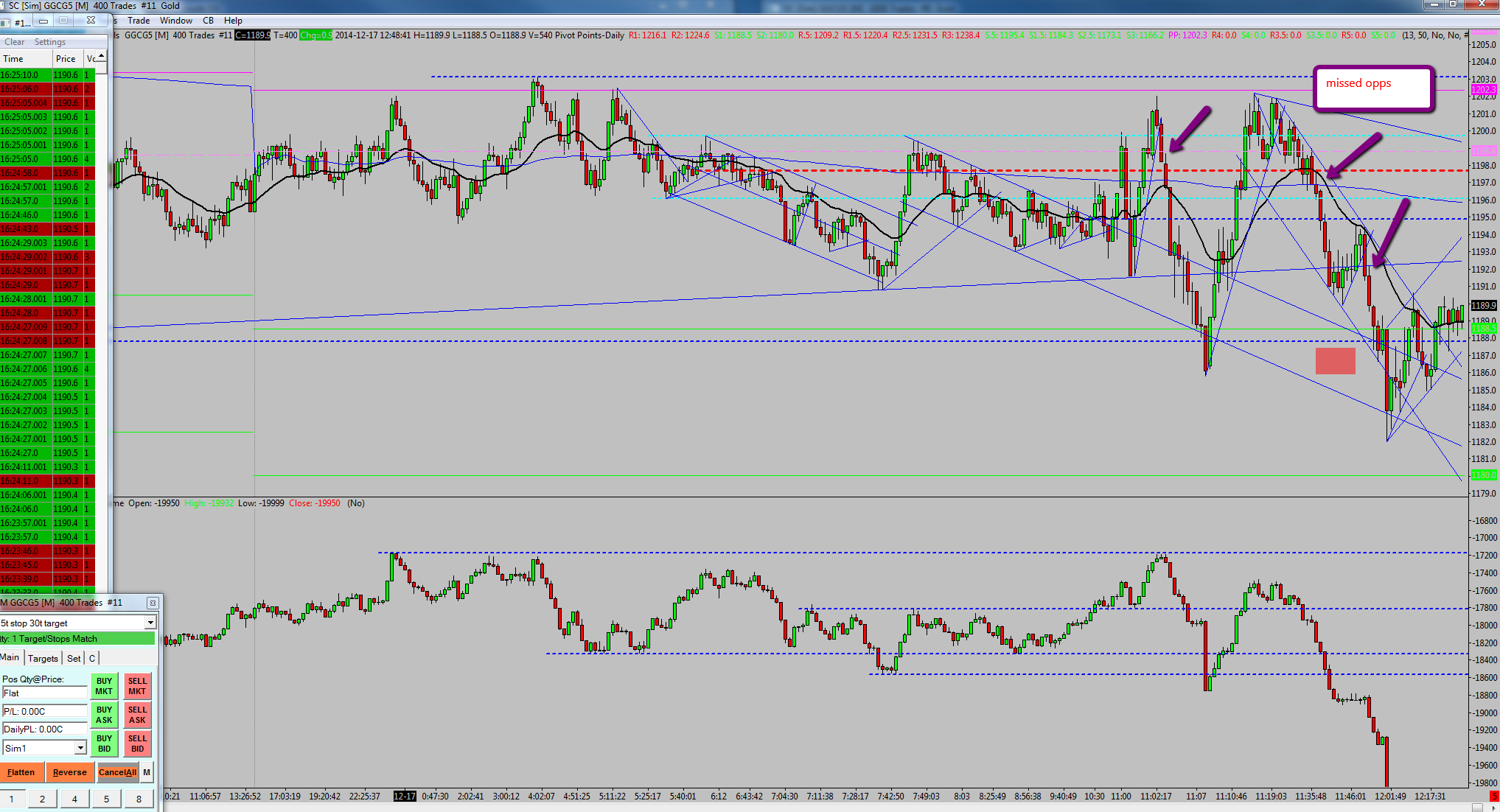Click the Pos Qty field showing Flat
Image resolution: width=1500 pixels, height=812 pixels.
click(44, 693)
